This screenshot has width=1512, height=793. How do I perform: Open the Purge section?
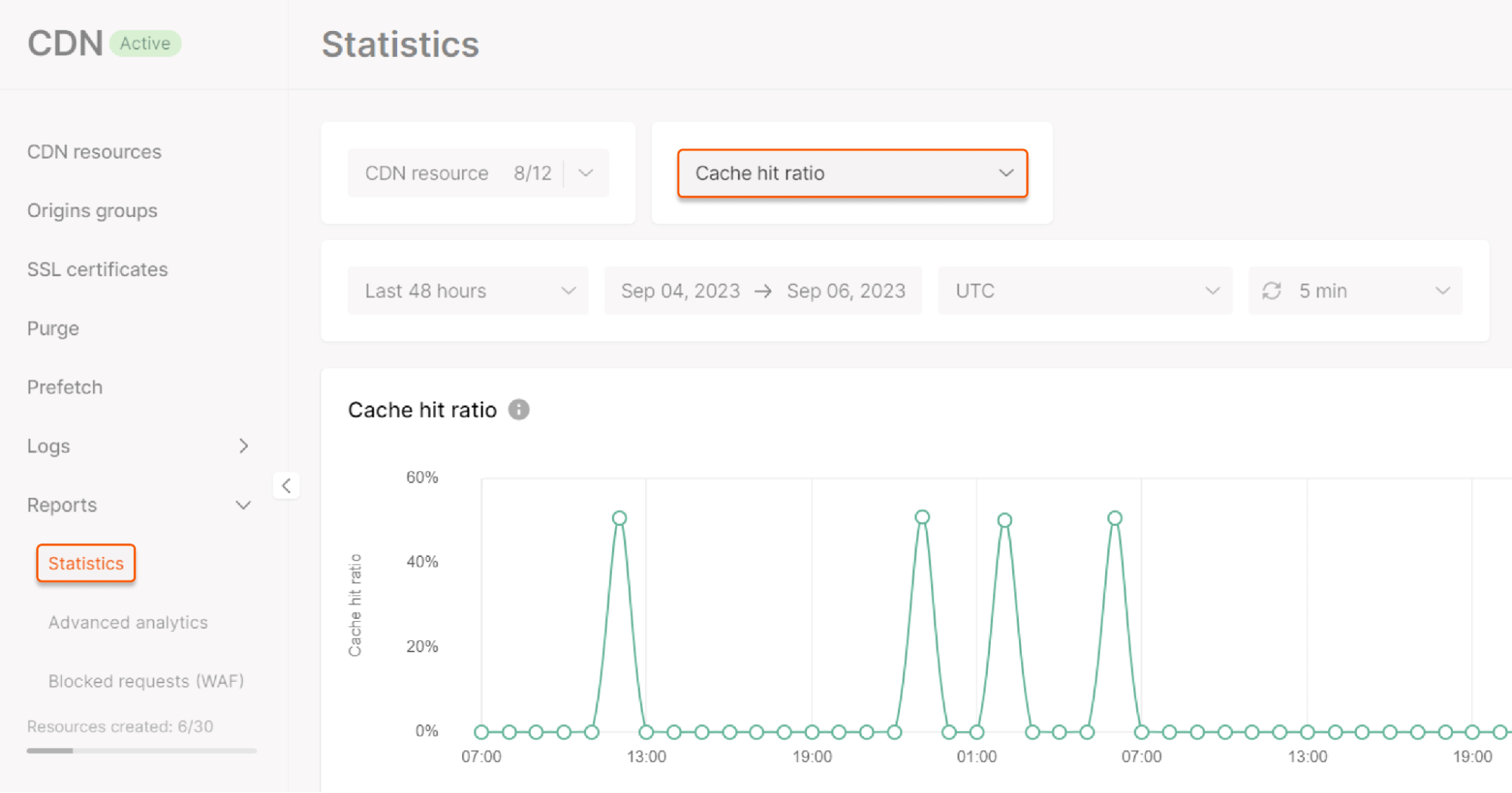tap(53, 328)
